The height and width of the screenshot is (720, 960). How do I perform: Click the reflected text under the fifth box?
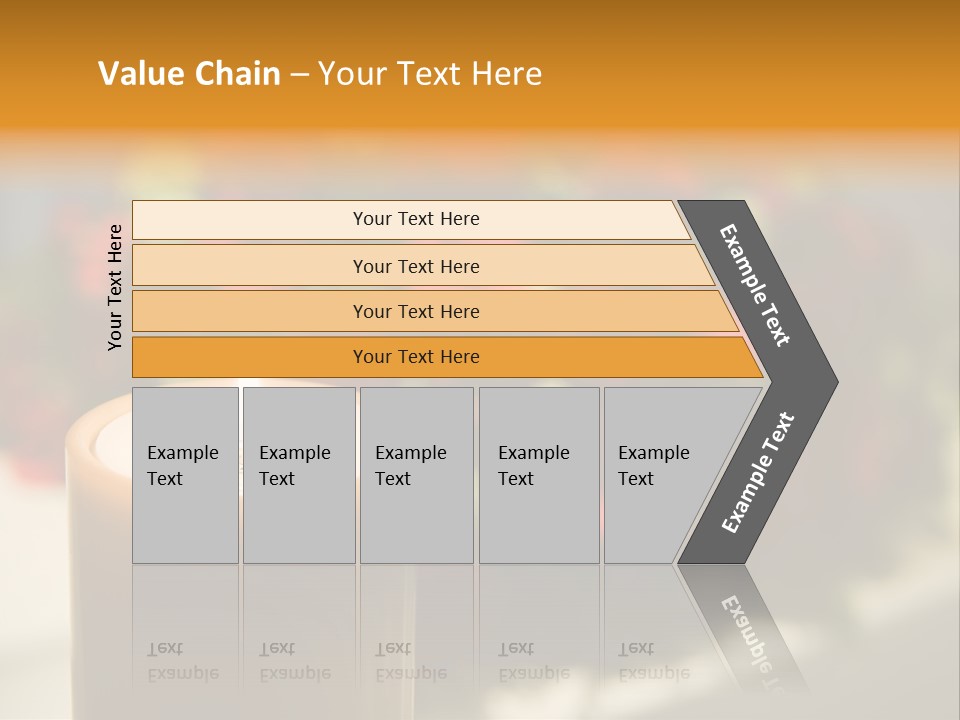pyautogui.click(x=653, y=661)
